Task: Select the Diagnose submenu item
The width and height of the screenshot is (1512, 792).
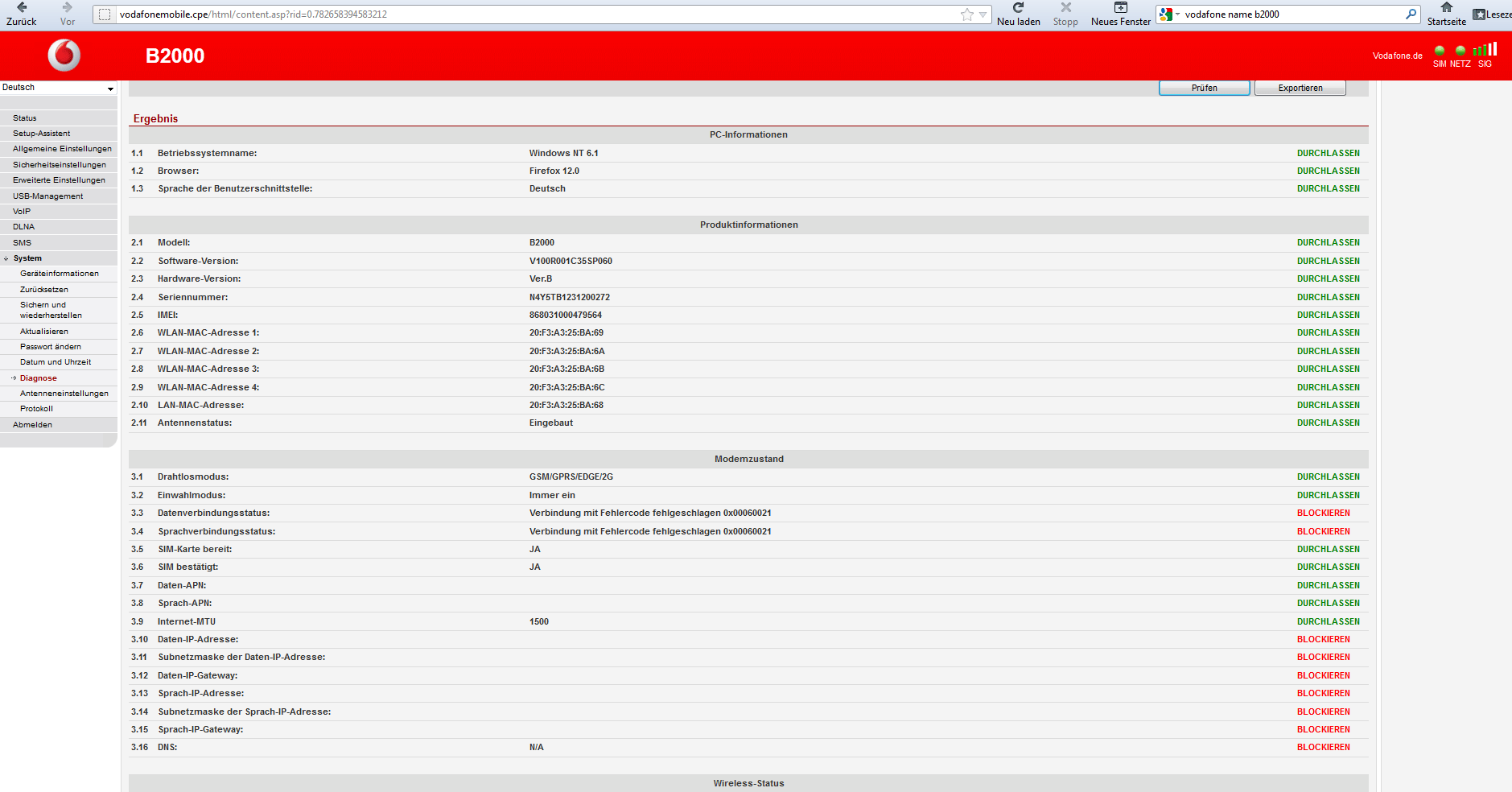Action: pos(39,378)
